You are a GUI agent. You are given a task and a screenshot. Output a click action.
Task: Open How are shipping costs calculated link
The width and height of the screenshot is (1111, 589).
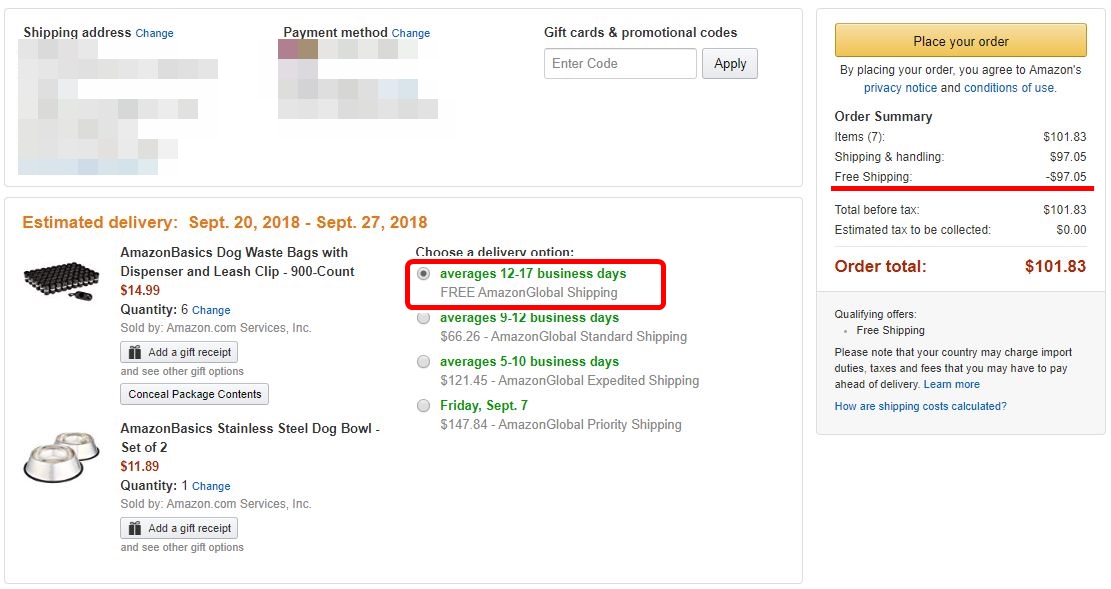(x=920, y=406)
